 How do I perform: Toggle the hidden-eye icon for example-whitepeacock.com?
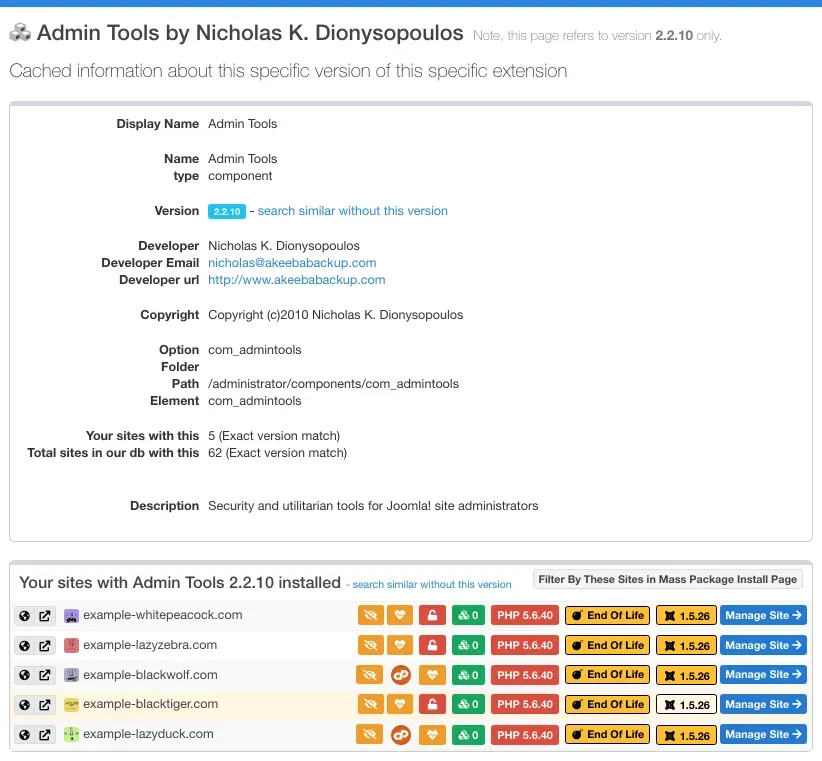pos(371,615)
